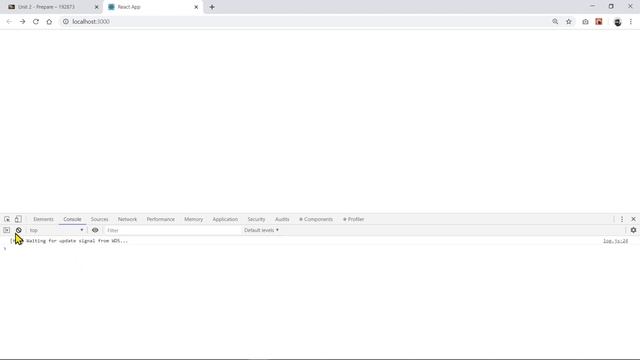Open the Chrome three-dot menu
This screenshot has width=640, height=360.
(631, 22)
